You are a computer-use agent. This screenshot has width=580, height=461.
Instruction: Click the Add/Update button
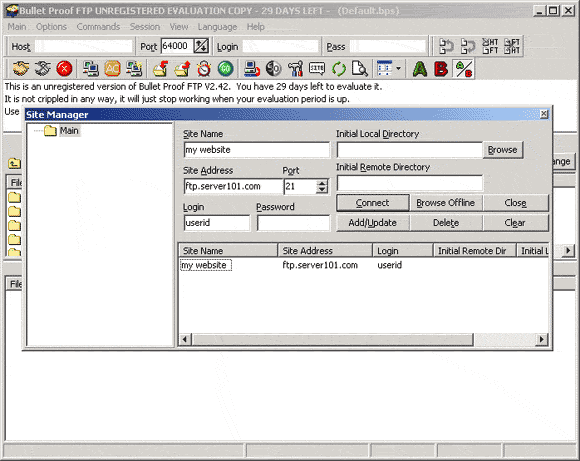[x=372, y=223]
